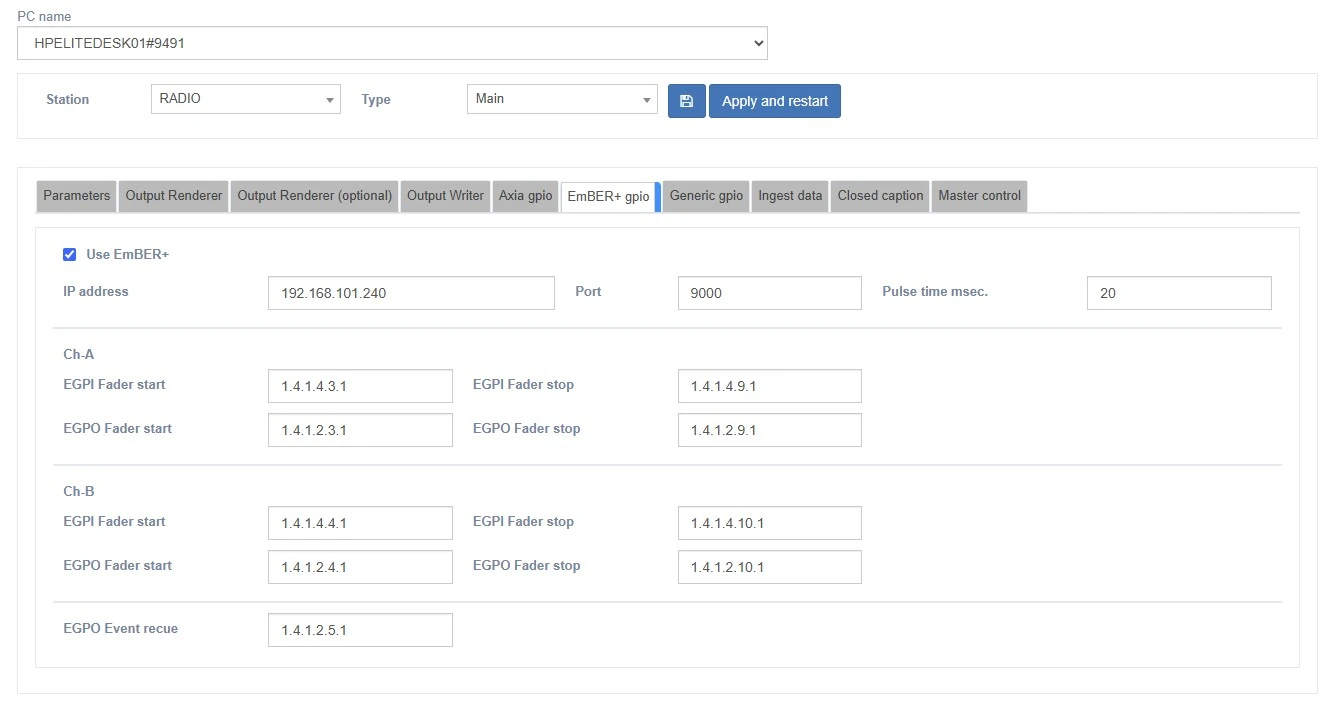The width and height of the screenshot is (1334, 711).
Task: Click the Pulse time msec. field
Action: [1178, 293]
